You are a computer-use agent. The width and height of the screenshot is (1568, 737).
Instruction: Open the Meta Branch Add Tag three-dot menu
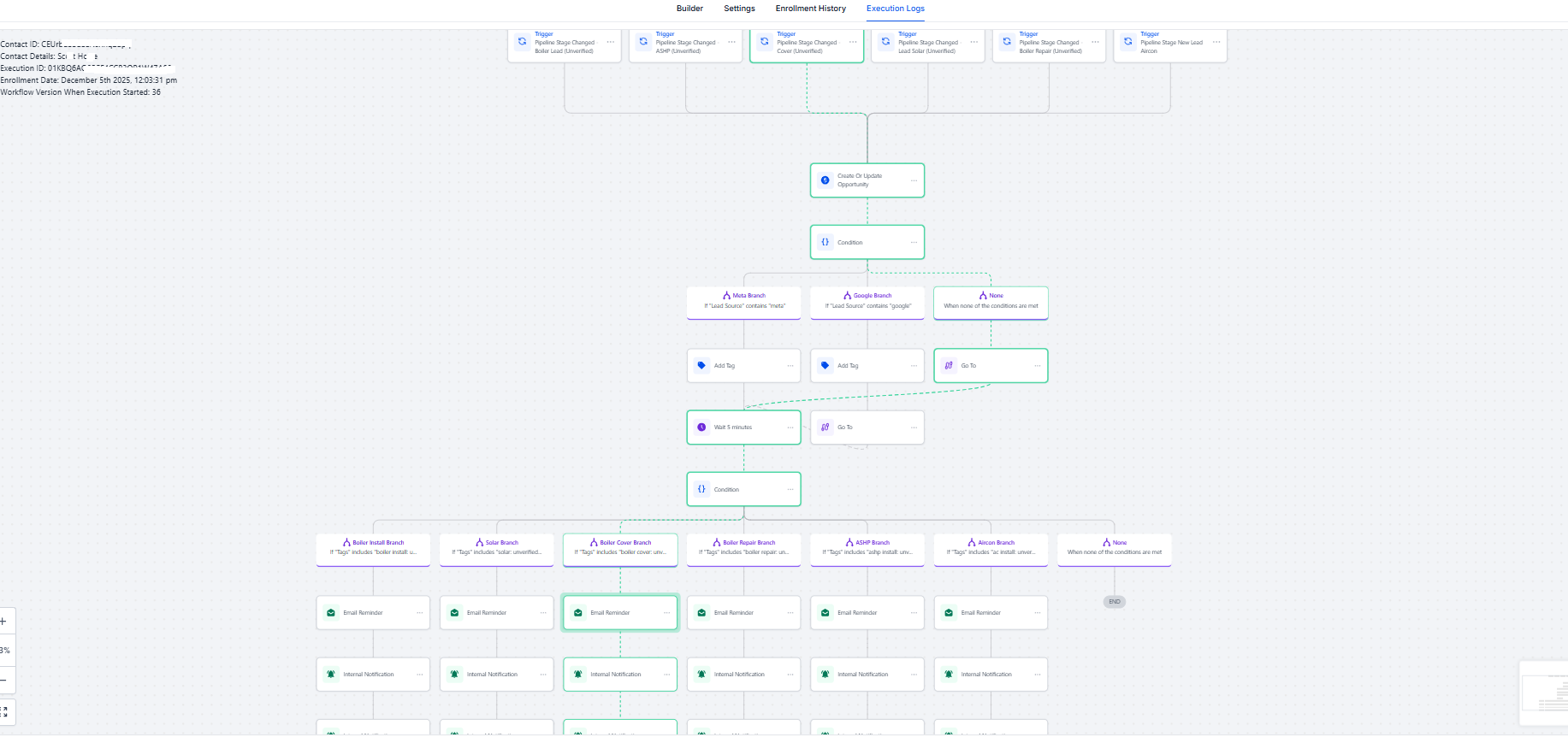pos(790,366)
